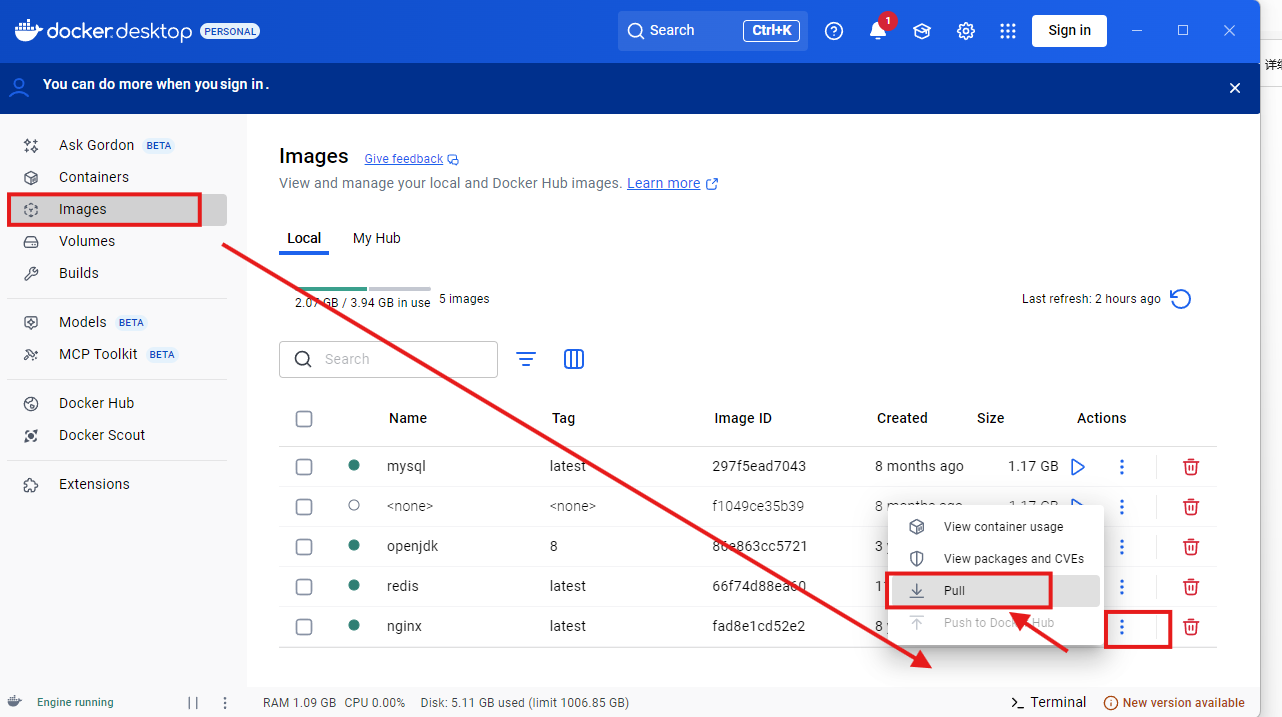
Task: Choose View container usage menu item
Action: point(995,527)
